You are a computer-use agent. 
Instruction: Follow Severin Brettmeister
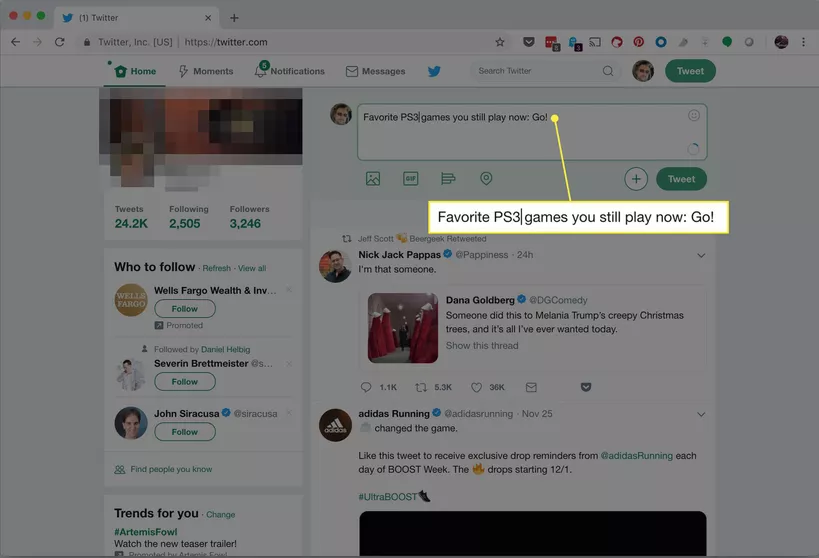point(185,382)
